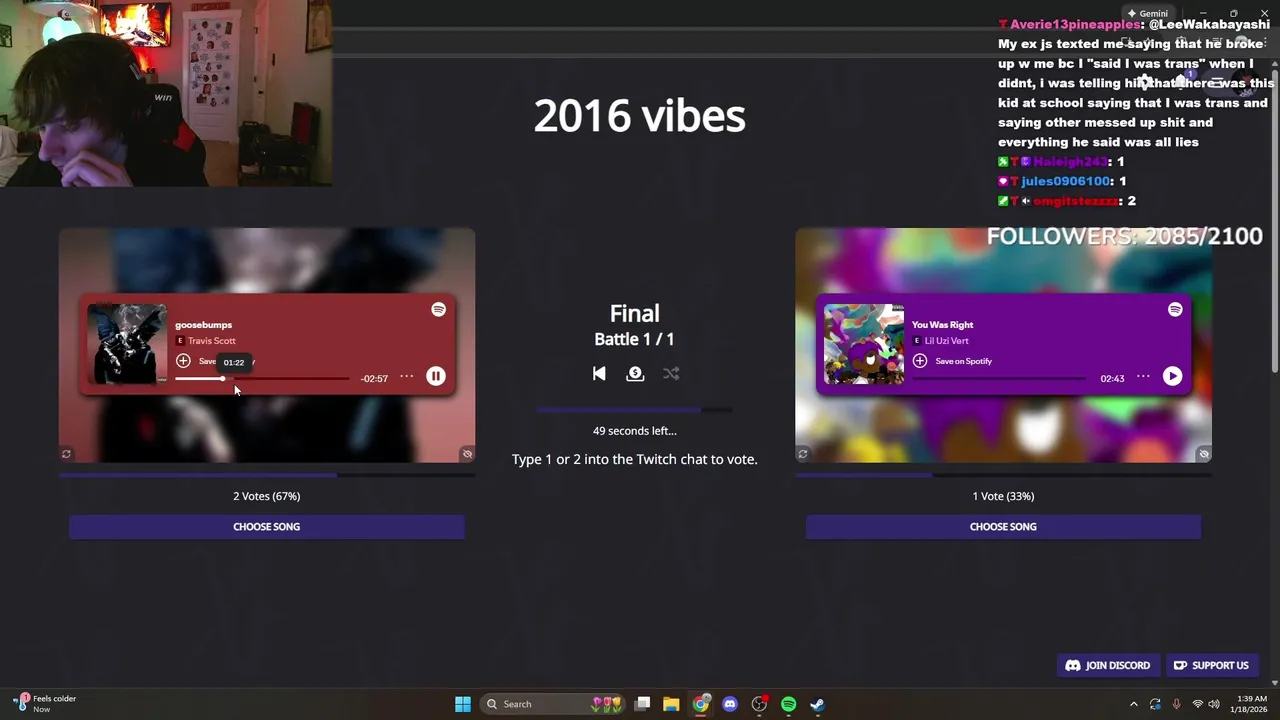
Task: Click the JOIN DISCORD button
Action: pos(1108,665)
